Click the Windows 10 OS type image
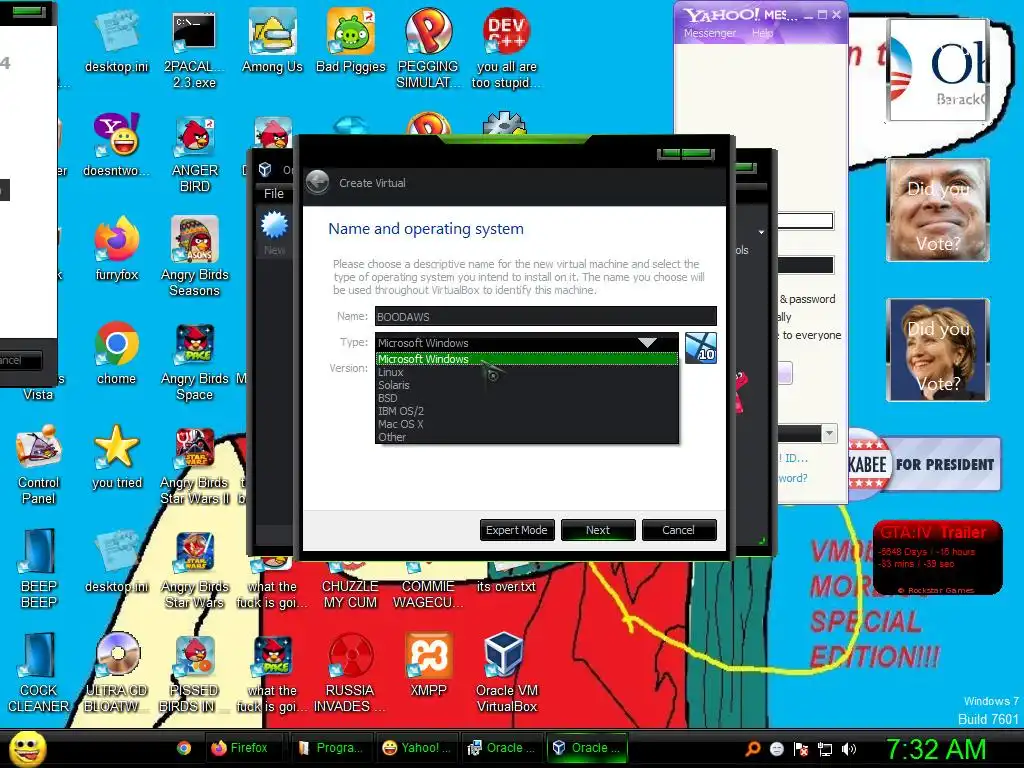The height and width of the screenshot is (768, 1024). tap(701, 348)
